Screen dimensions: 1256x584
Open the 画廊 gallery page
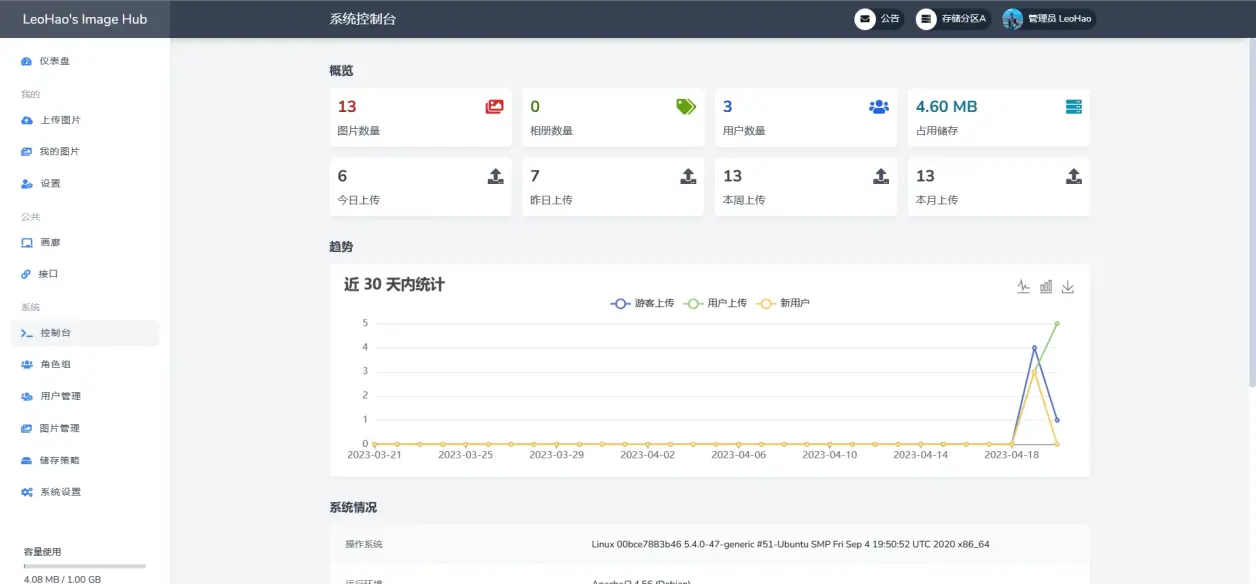(x=85, y=243)
